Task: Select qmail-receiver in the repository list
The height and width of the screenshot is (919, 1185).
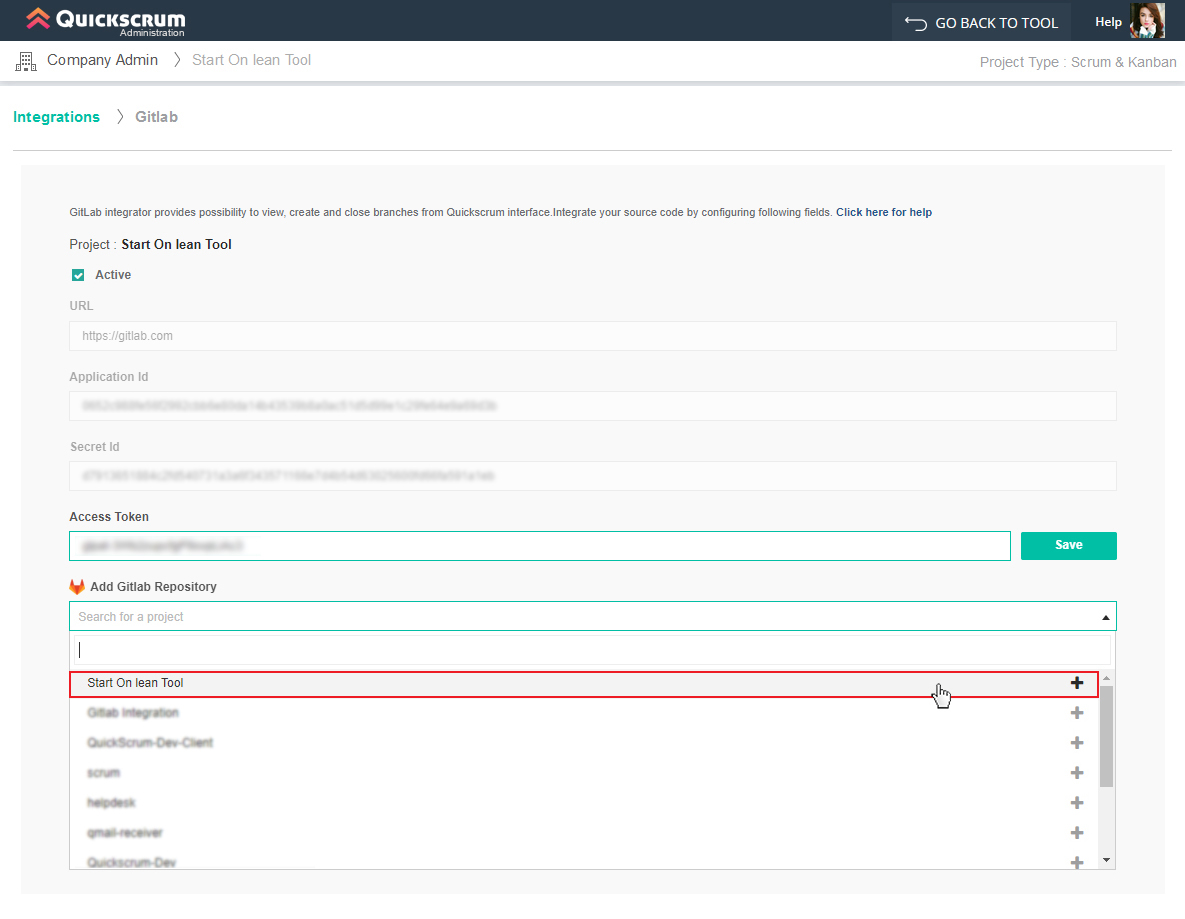Action: coord(583,833)
